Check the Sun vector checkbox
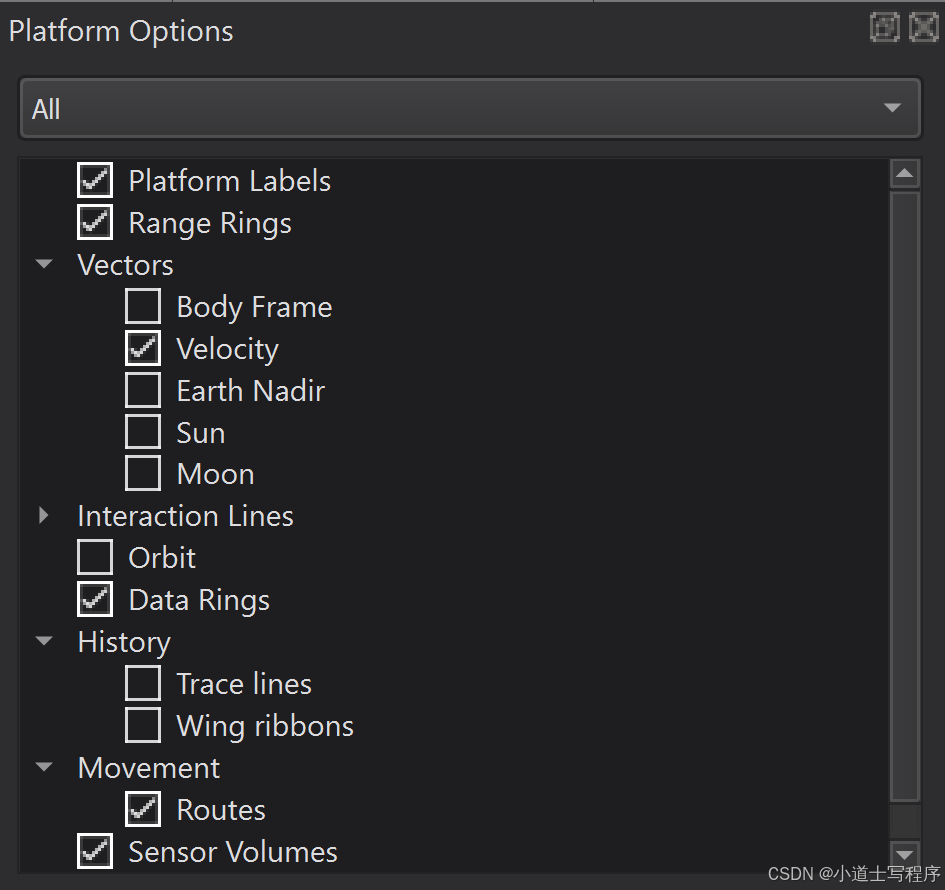Screen dimensions: 945x890 tap(143, 431)
